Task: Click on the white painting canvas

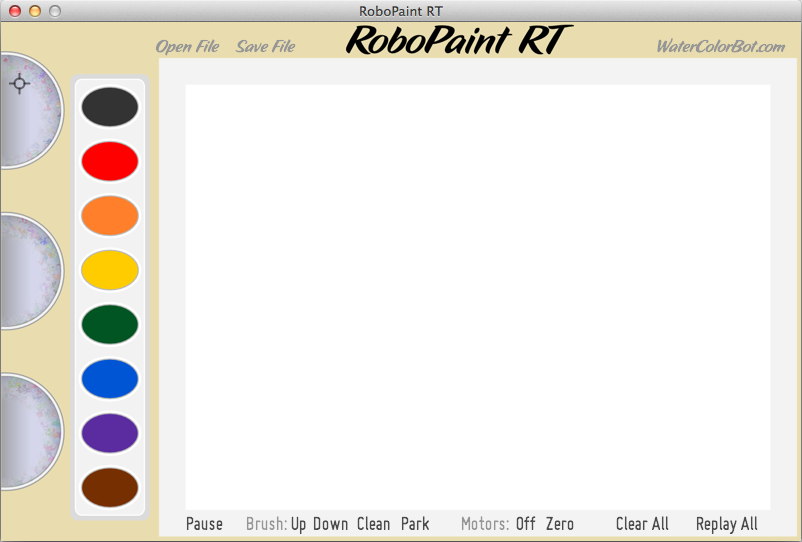Action: pos(478,297)
